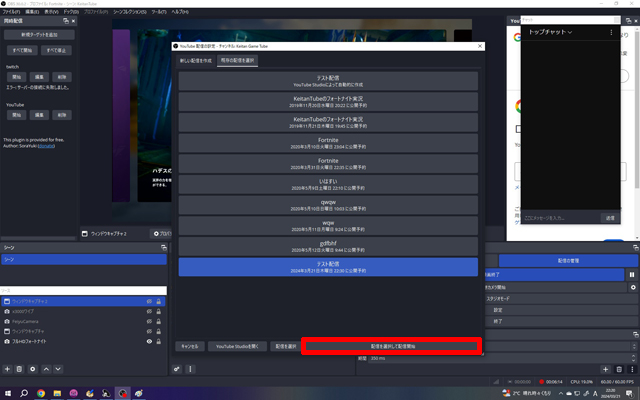Open File Explorer from taskbar
This screenshot has width=640, height=400.
(x=57, y=393)
